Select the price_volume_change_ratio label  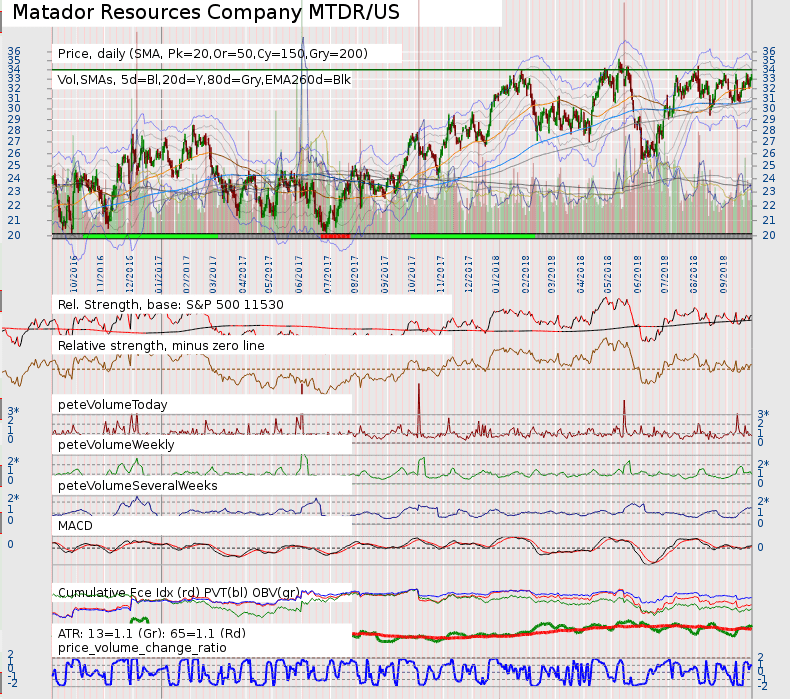pyautogui.click(x=142, y=648)
